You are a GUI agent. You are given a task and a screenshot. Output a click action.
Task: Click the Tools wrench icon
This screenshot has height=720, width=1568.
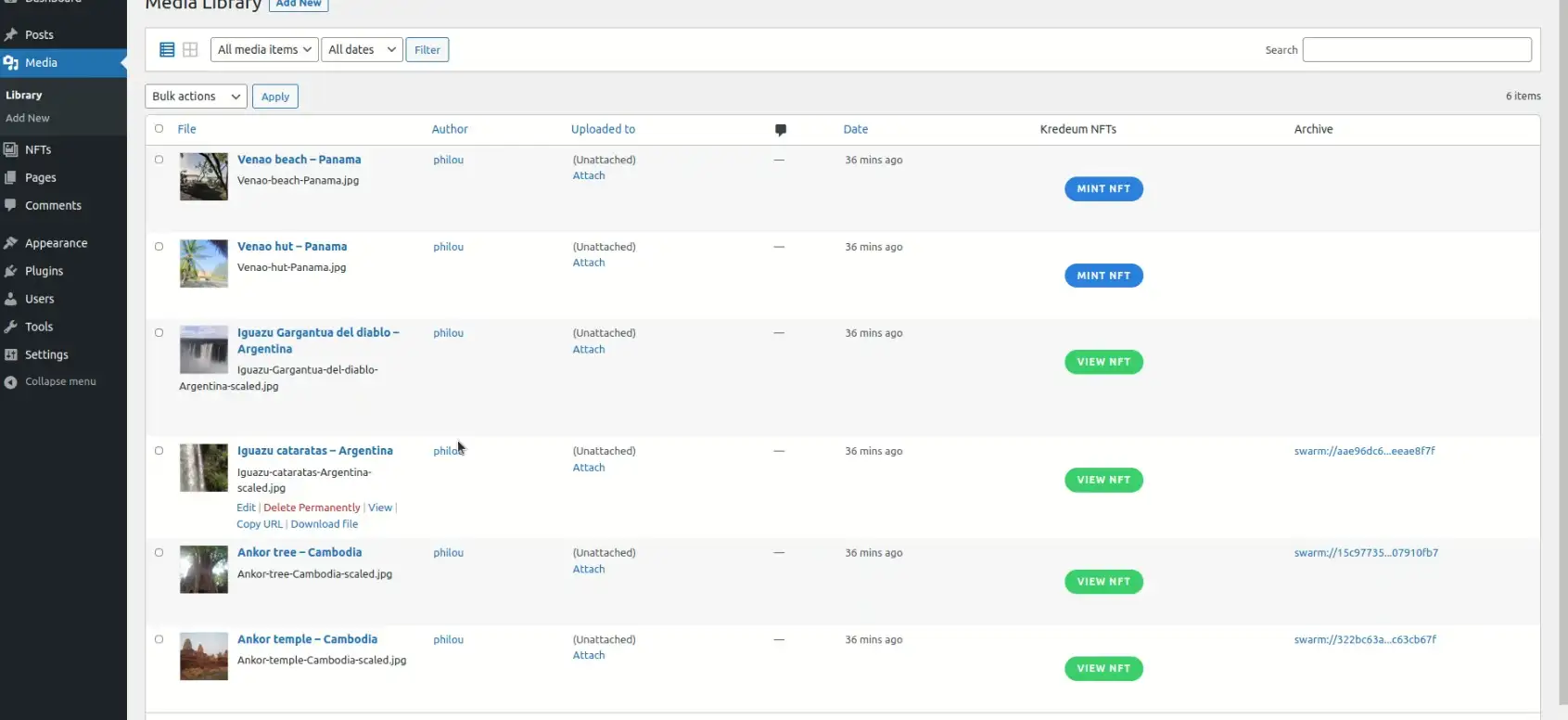pos(11,327)
